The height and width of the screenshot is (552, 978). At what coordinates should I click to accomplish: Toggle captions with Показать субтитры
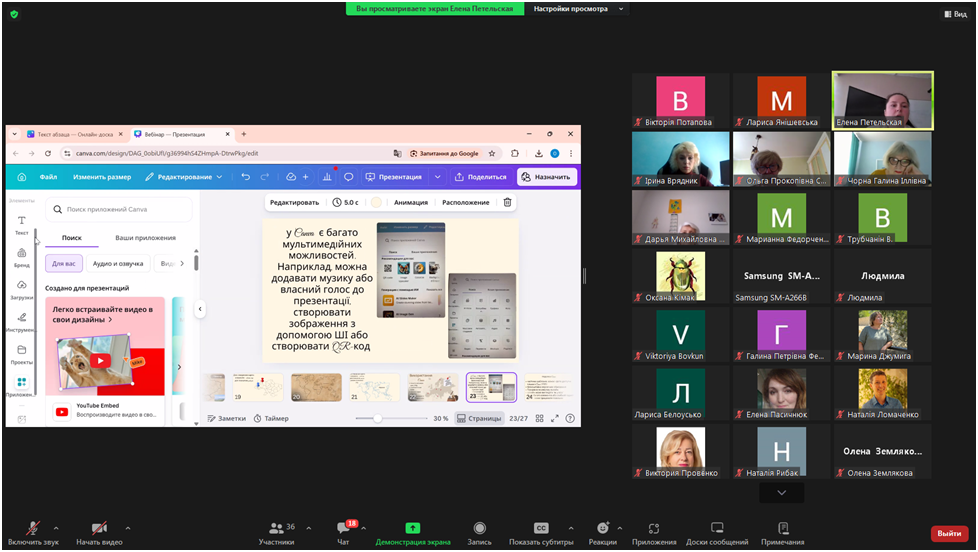click(541, 529)
